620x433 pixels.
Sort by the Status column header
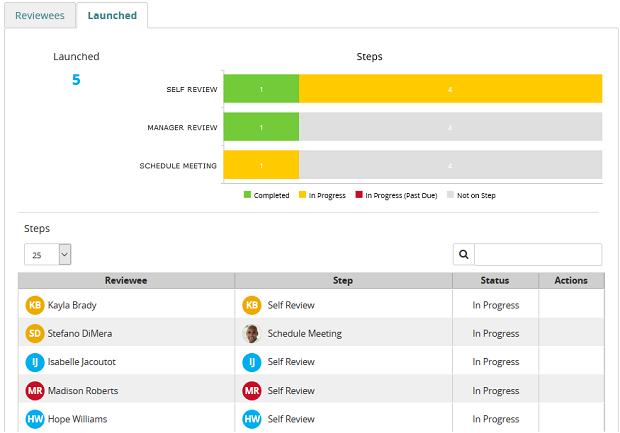495,280
